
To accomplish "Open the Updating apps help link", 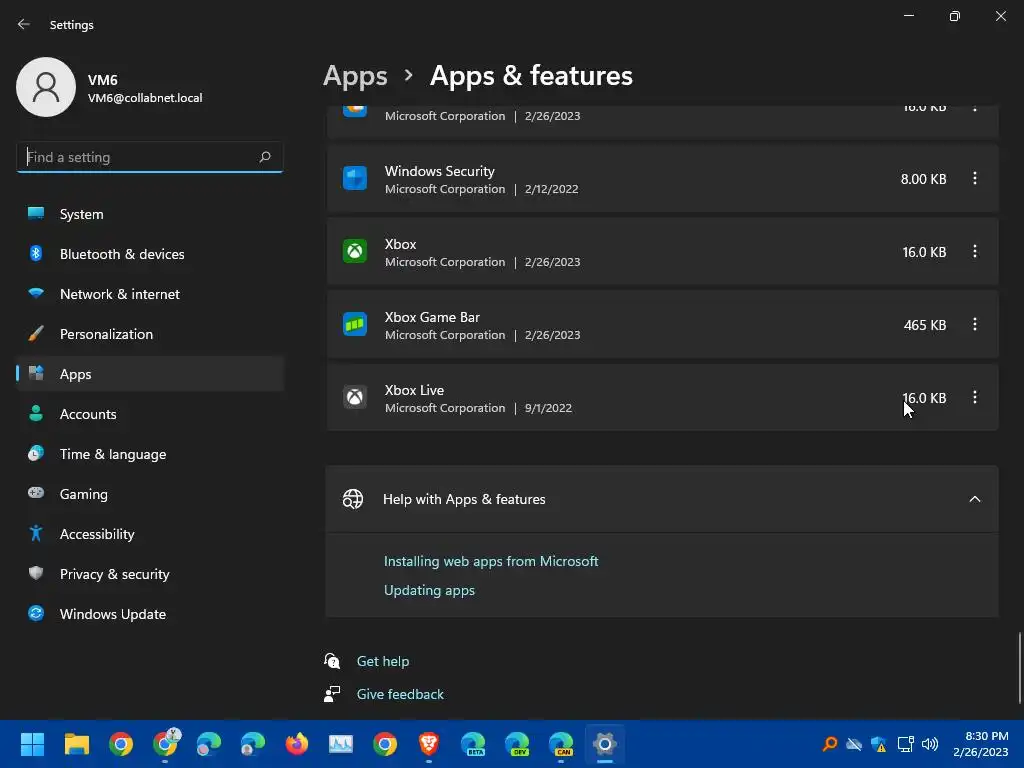I will (429, 590).
